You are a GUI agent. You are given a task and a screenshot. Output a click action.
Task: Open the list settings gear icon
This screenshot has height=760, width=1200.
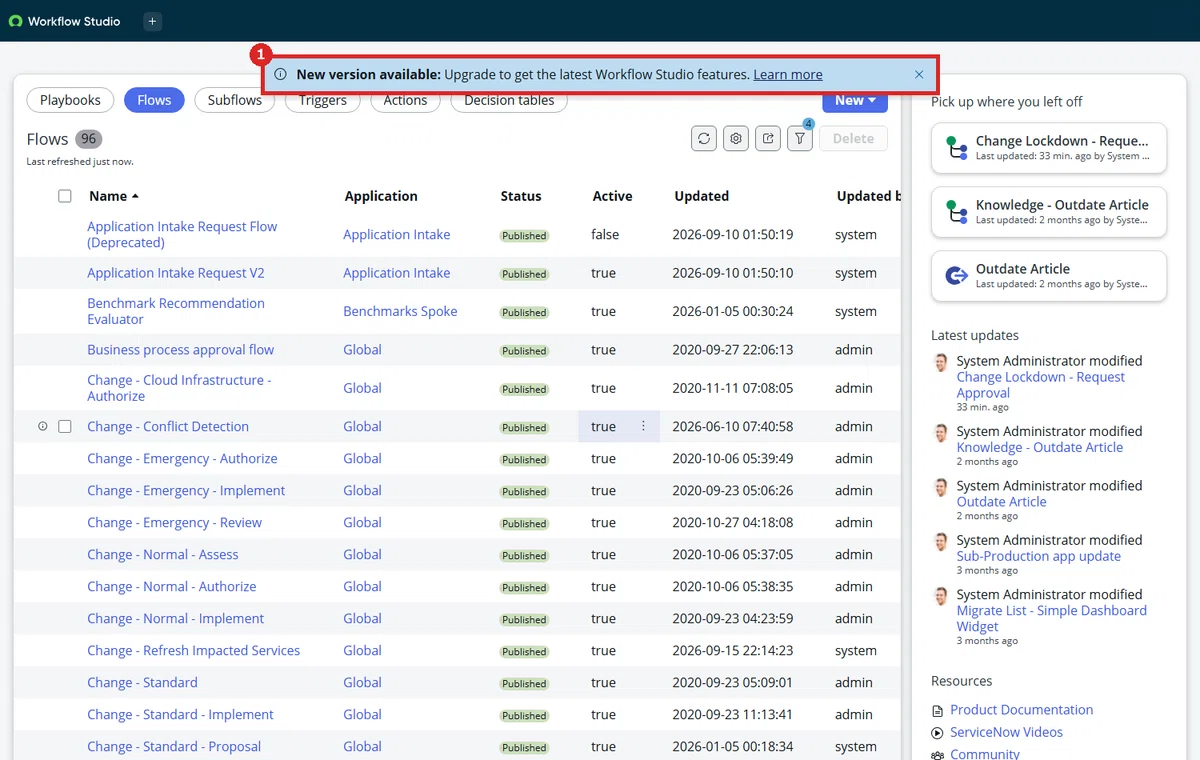pos(736,139)
